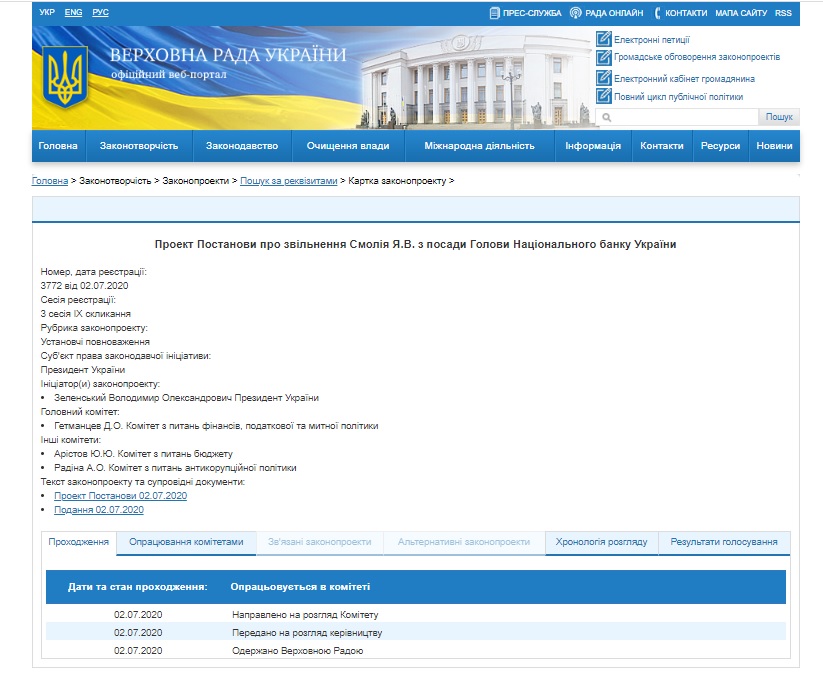Click the Rada Online broadcast icon
The image size is (823, 683).
point(576,13)
